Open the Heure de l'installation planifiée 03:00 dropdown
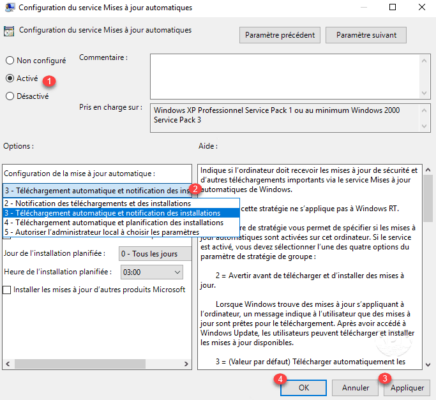 pyautogui.click(x=151, y=272)
